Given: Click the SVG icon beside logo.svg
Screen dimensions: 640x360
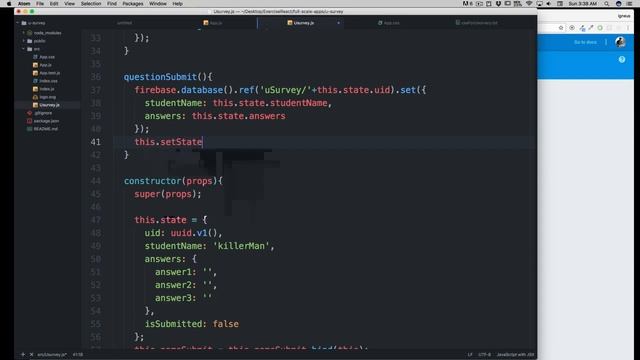Looking at the screenshot, I should 36,97.
